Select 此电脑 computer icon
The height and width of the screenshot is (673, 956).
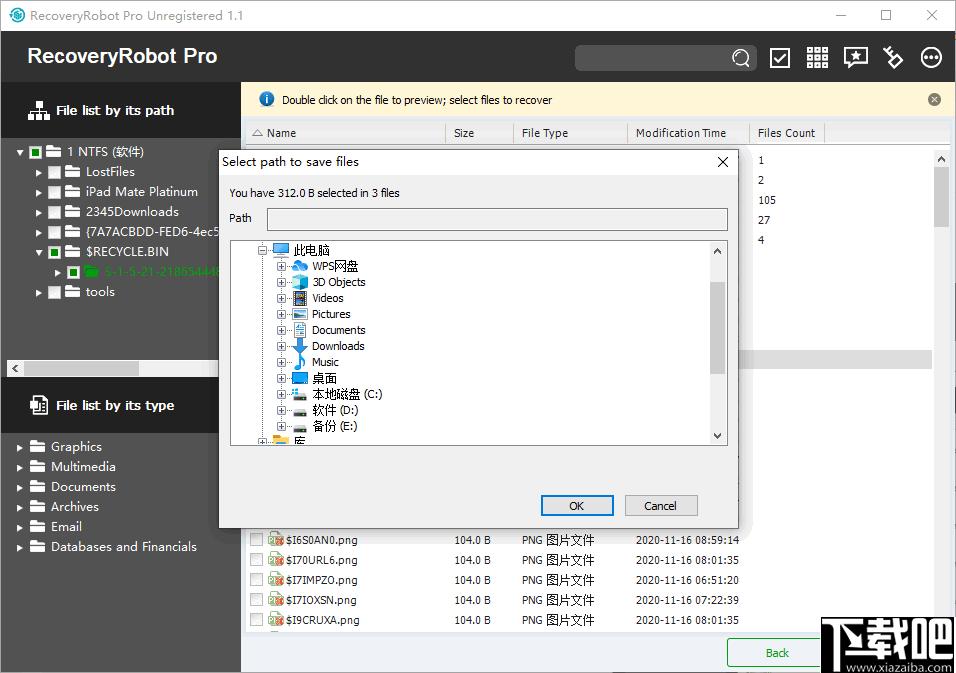pos(280,249)
